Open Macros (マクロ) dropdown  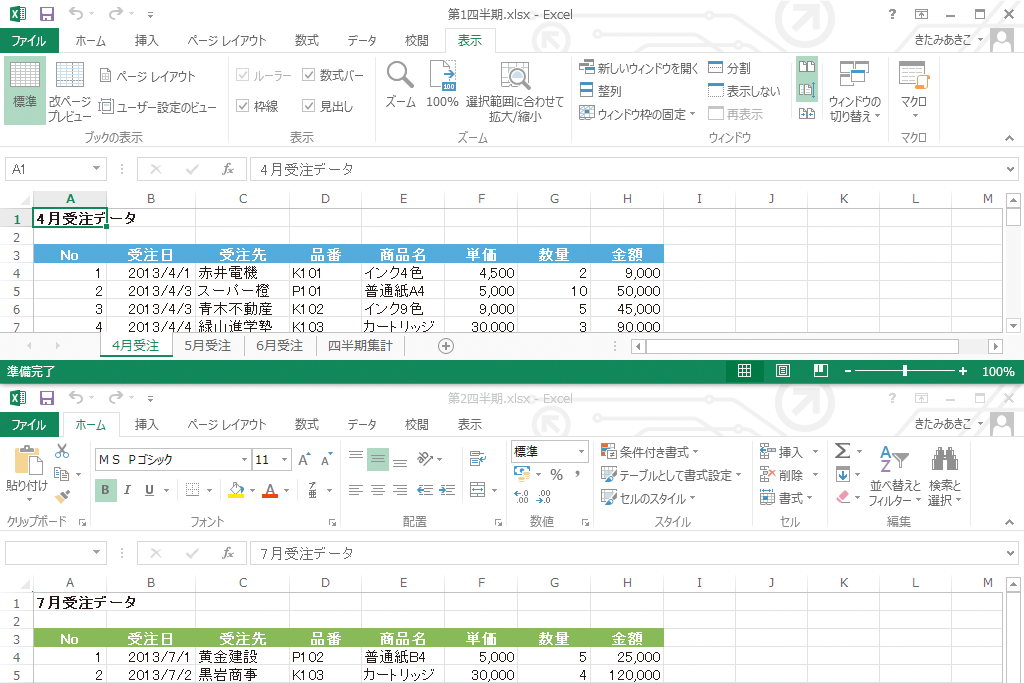point(913,90)
